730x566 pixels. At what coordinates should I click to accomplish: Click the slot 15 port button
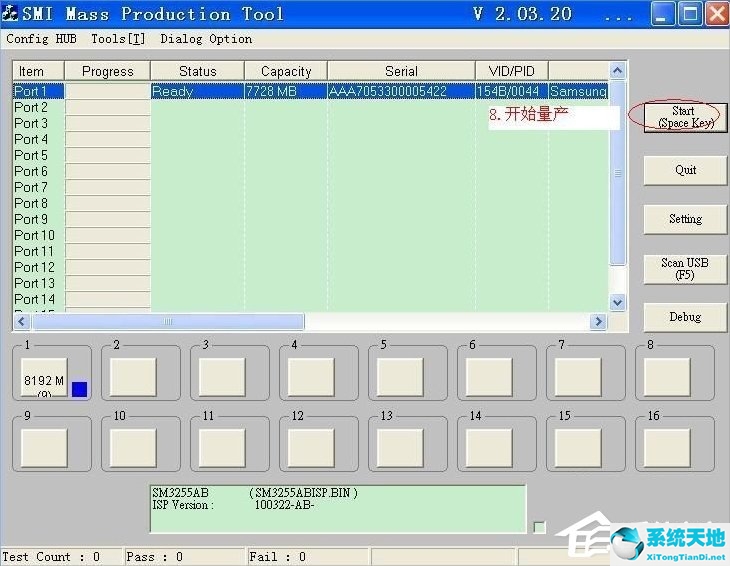(578, 448)
